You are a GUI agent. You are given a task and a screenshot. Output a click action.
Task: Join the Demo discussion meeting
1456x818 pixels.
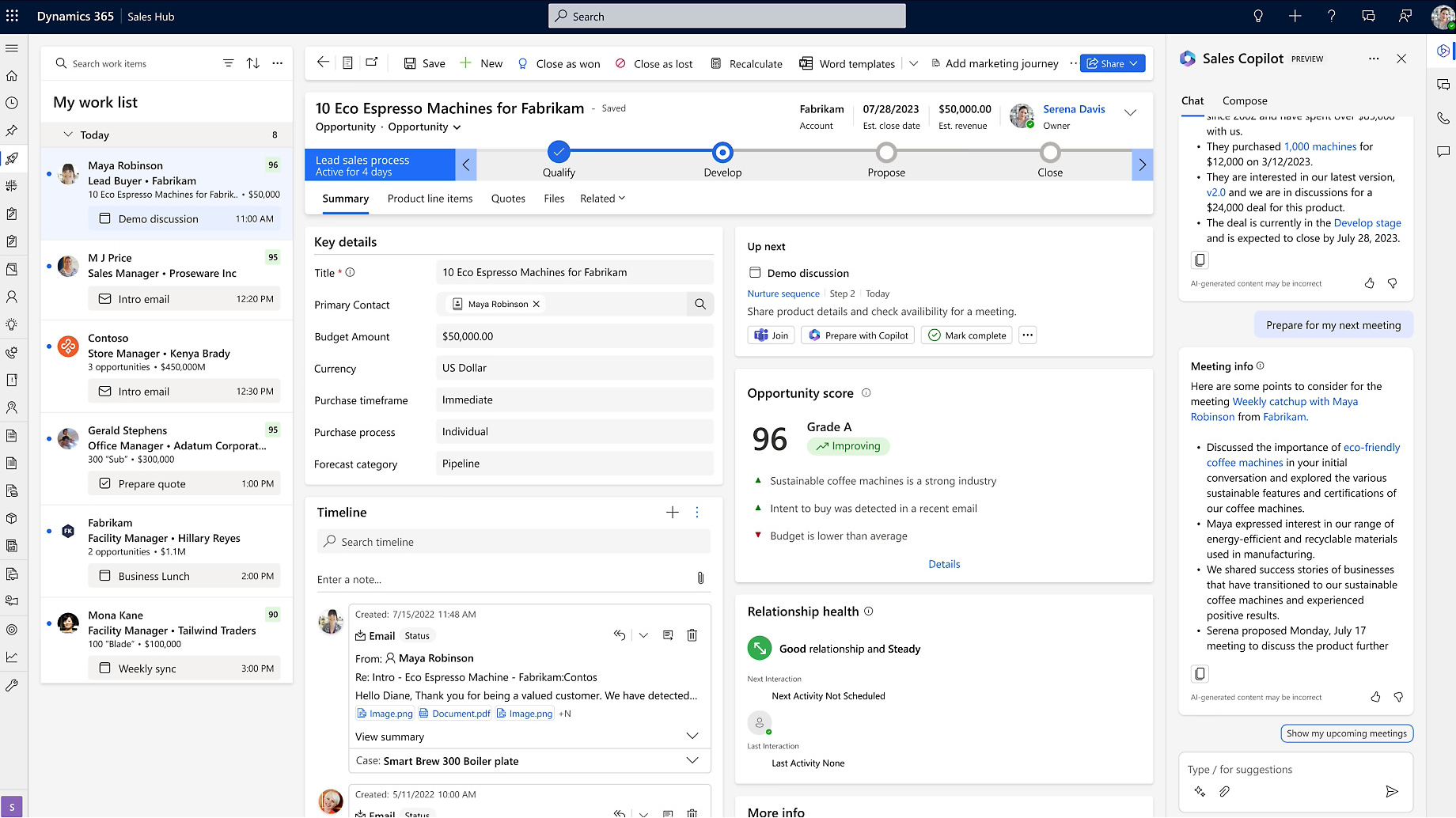click(x=771, y=335)
